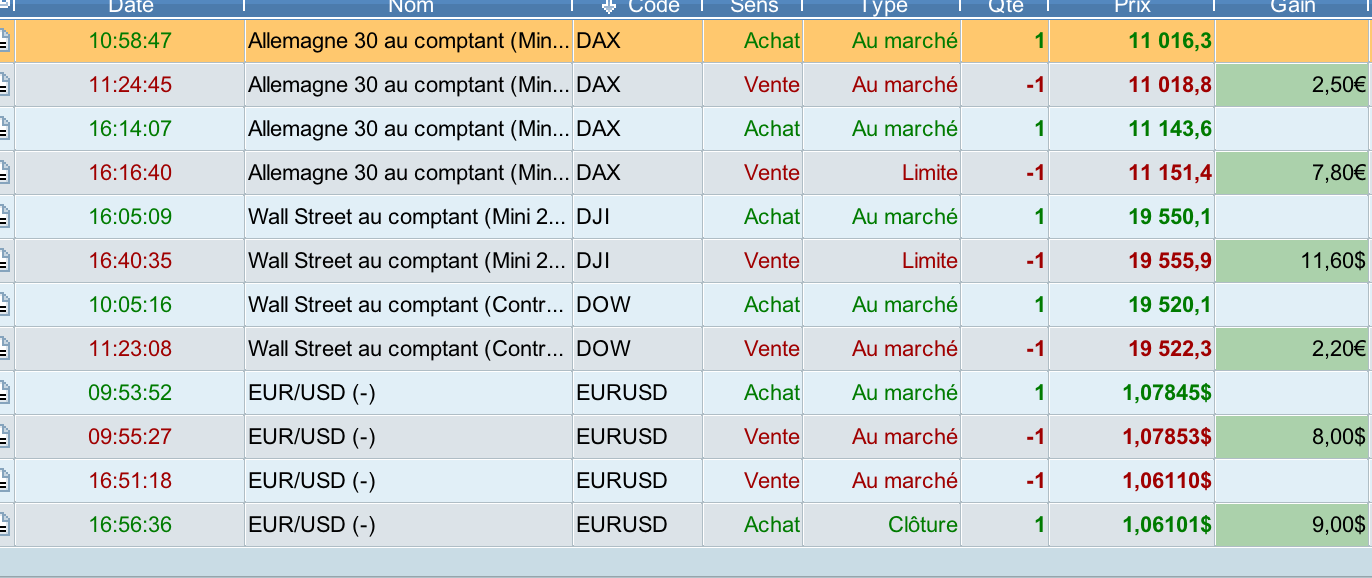Click the sort arrow icon beside Code
This screenshot has height=578, width=1372.
pyautogui.click(x=609, y=7)
